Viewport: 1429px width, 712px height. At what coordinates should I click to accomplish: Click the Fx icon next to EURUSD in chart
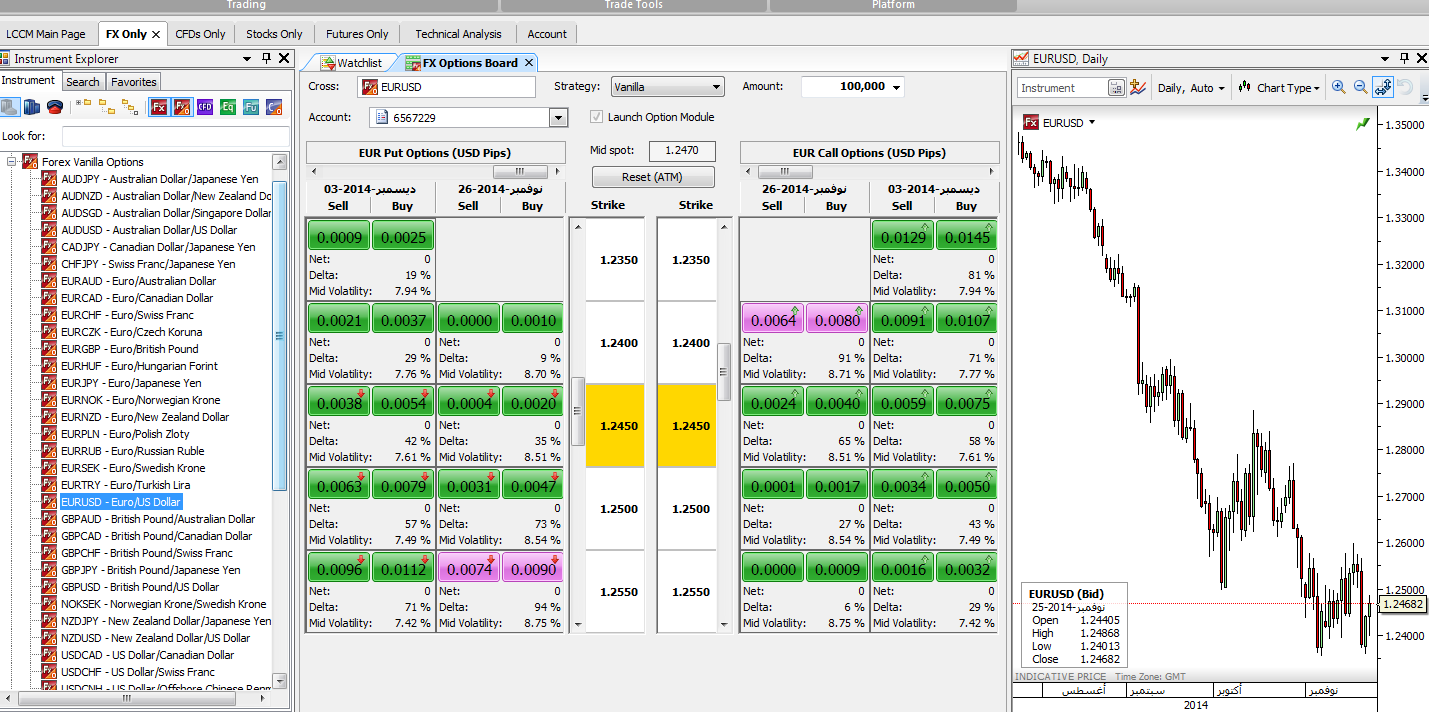point(1030,123)
